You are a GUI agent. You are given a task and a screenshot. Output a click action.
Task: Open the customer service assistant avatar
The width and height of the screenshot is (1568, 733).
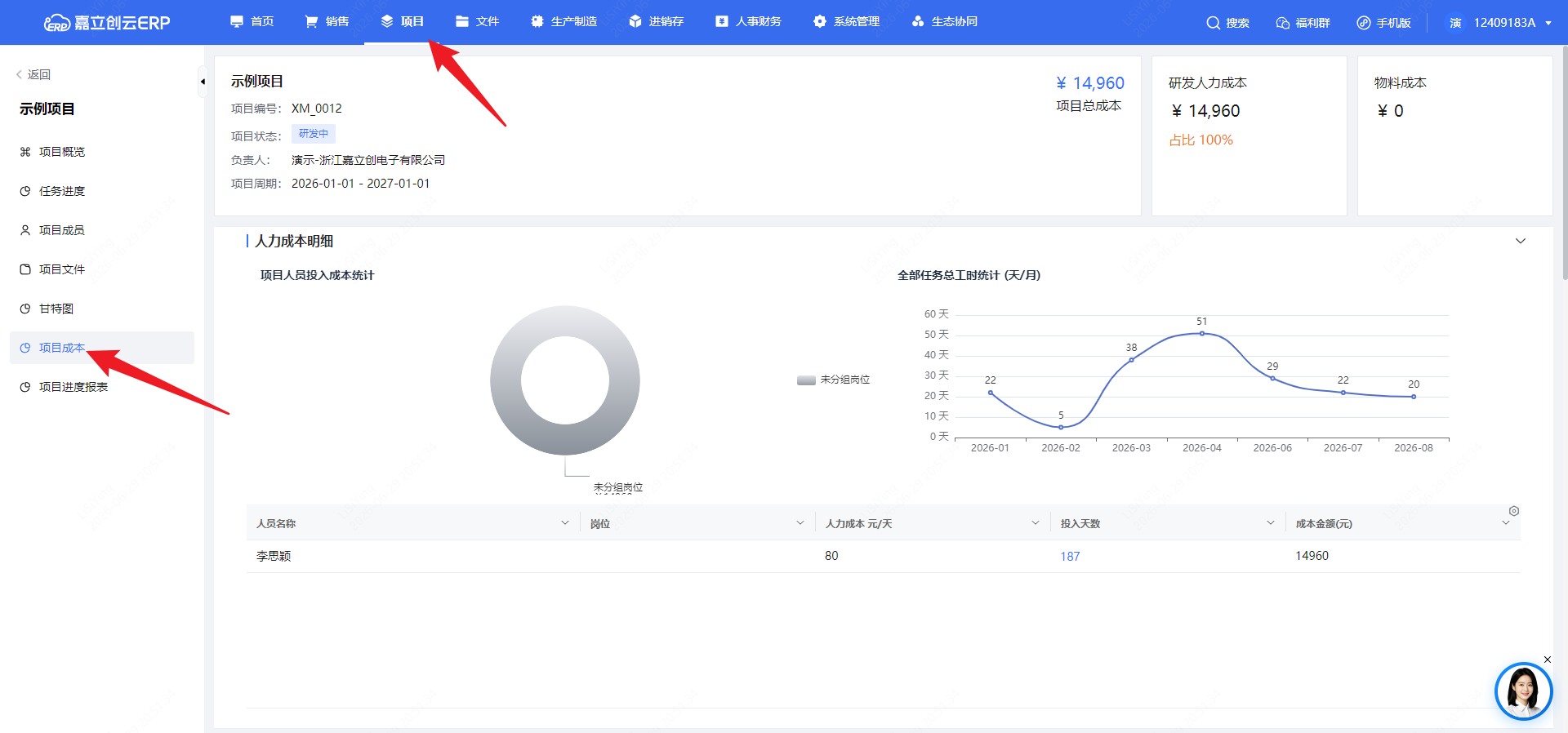[1523, 691]
